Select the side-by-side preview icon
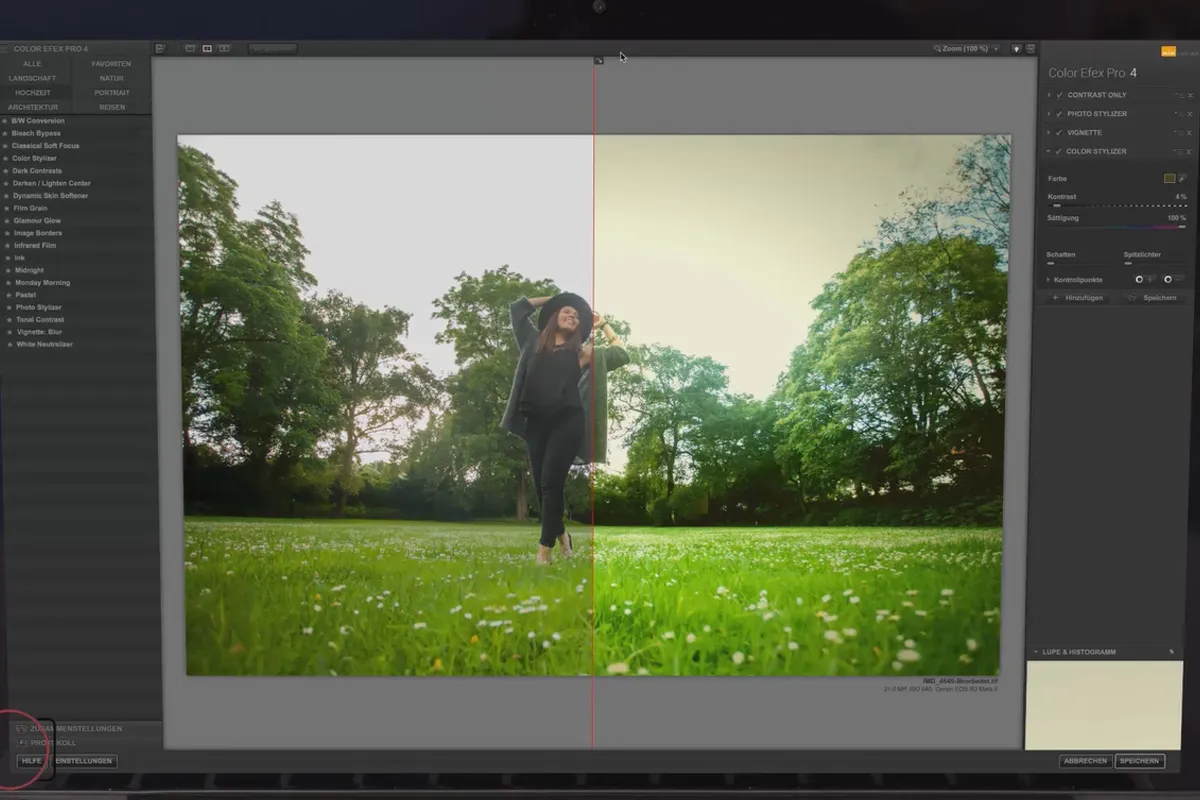This screenshot has height=800, width=1200. (224, 48)
